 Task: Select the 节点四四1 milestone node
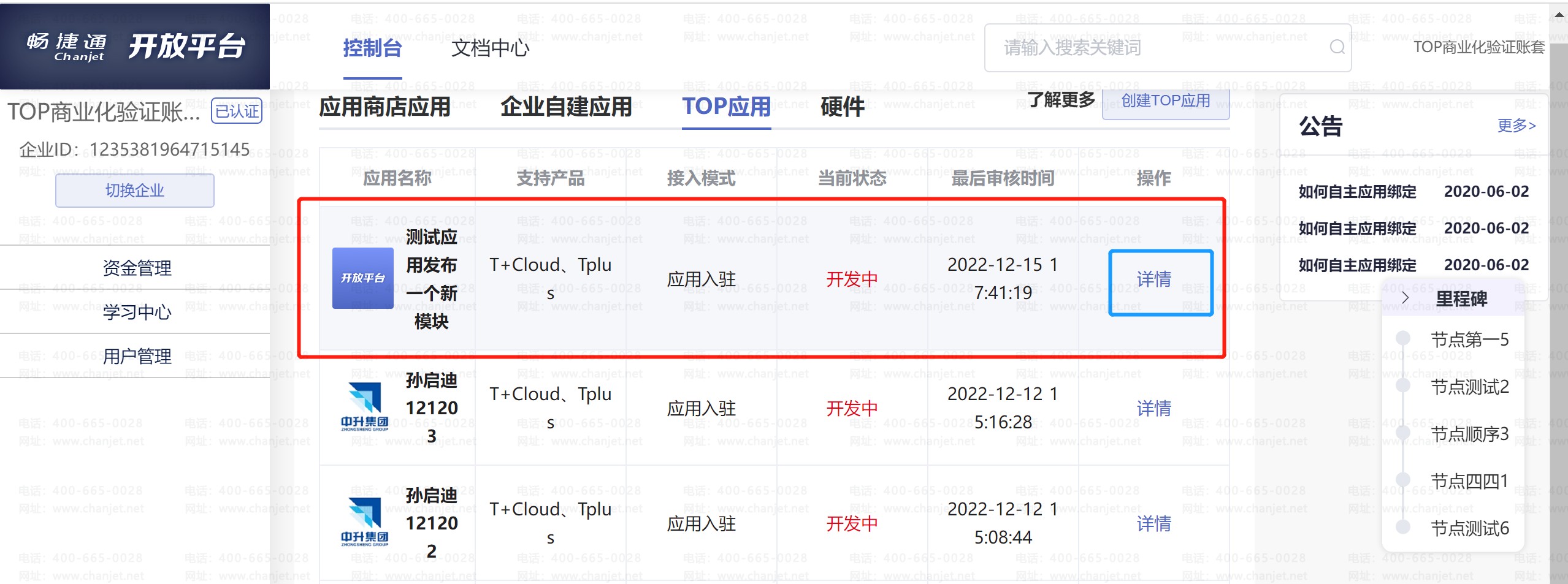(x=1469, y=481)
